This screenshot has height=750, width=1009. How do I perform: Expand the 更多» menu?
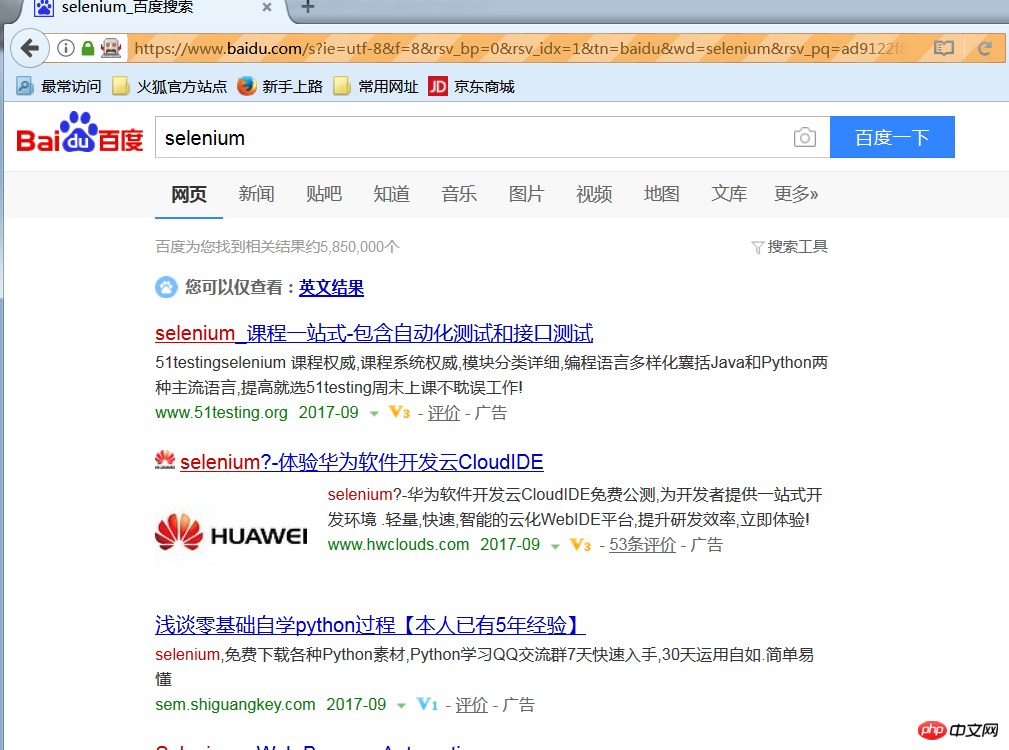pos(796,194)
